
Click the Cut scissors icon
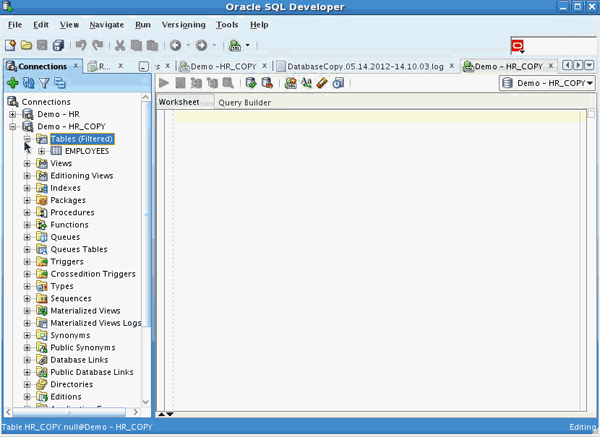tap(120, 45)
